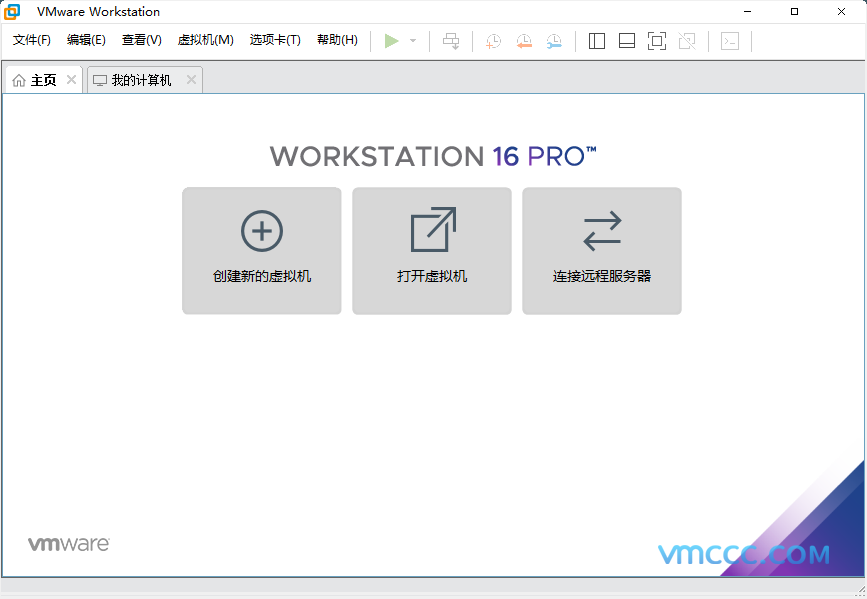Click the console view toolbar icon
The image size is (867, 599).
pos(730,41)
